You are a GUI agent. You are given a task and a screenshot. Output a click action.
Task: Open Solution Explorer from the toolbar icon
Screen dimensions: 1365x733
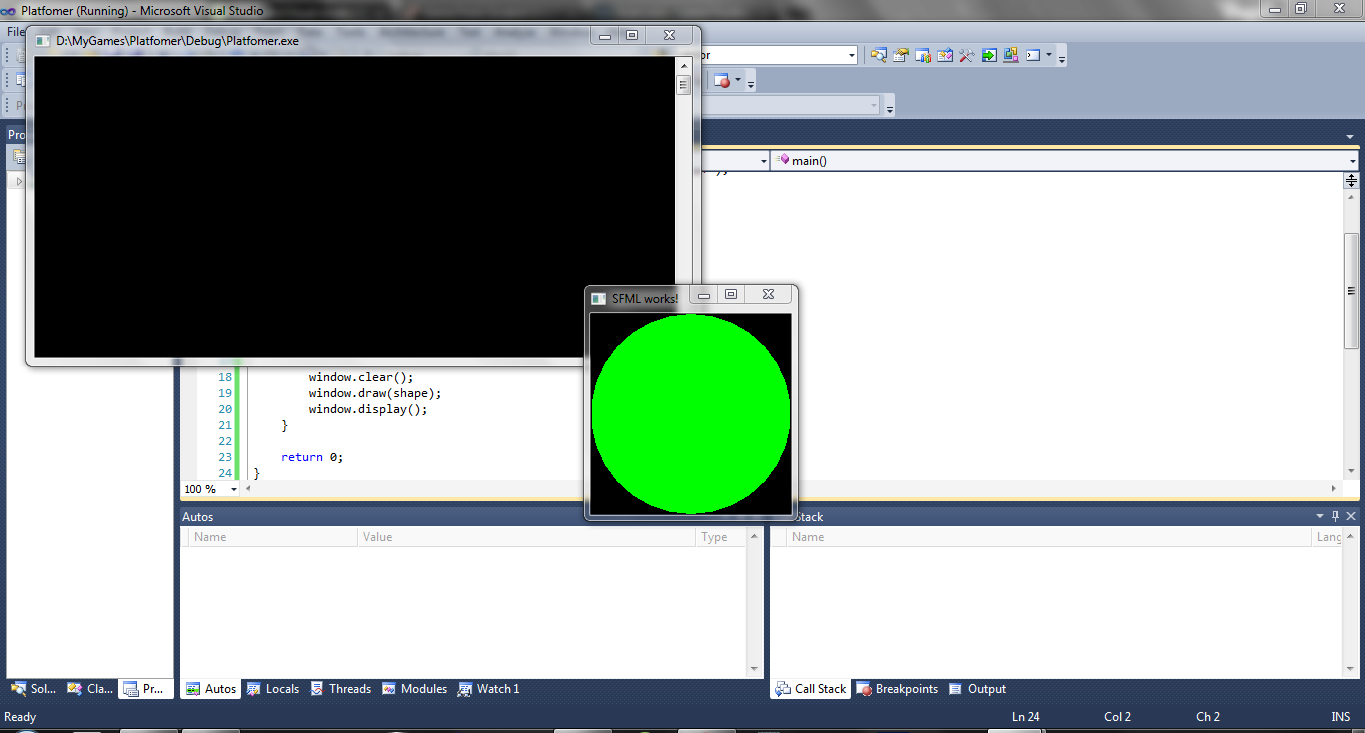pyautogui.click(x=878, y=55)
